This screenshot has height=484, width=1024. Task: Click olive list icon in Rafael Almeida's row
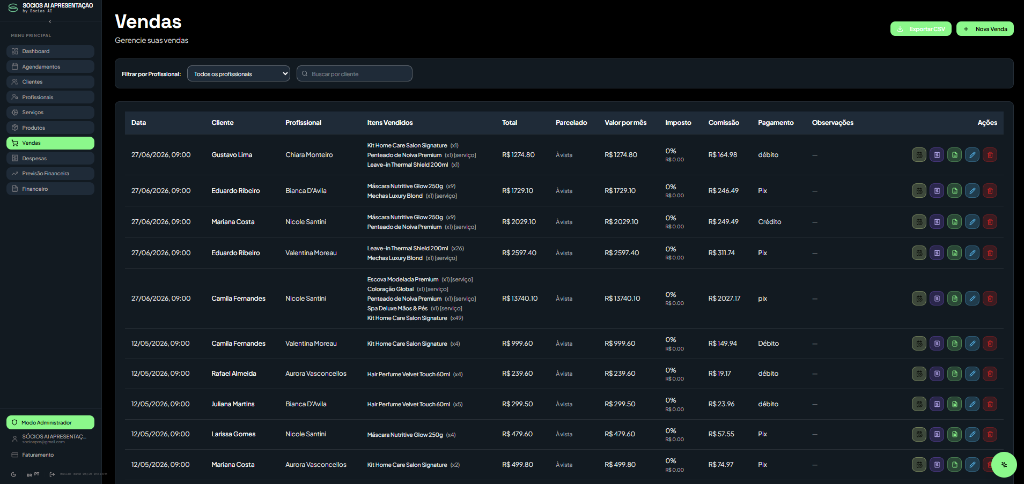point(919,374)
